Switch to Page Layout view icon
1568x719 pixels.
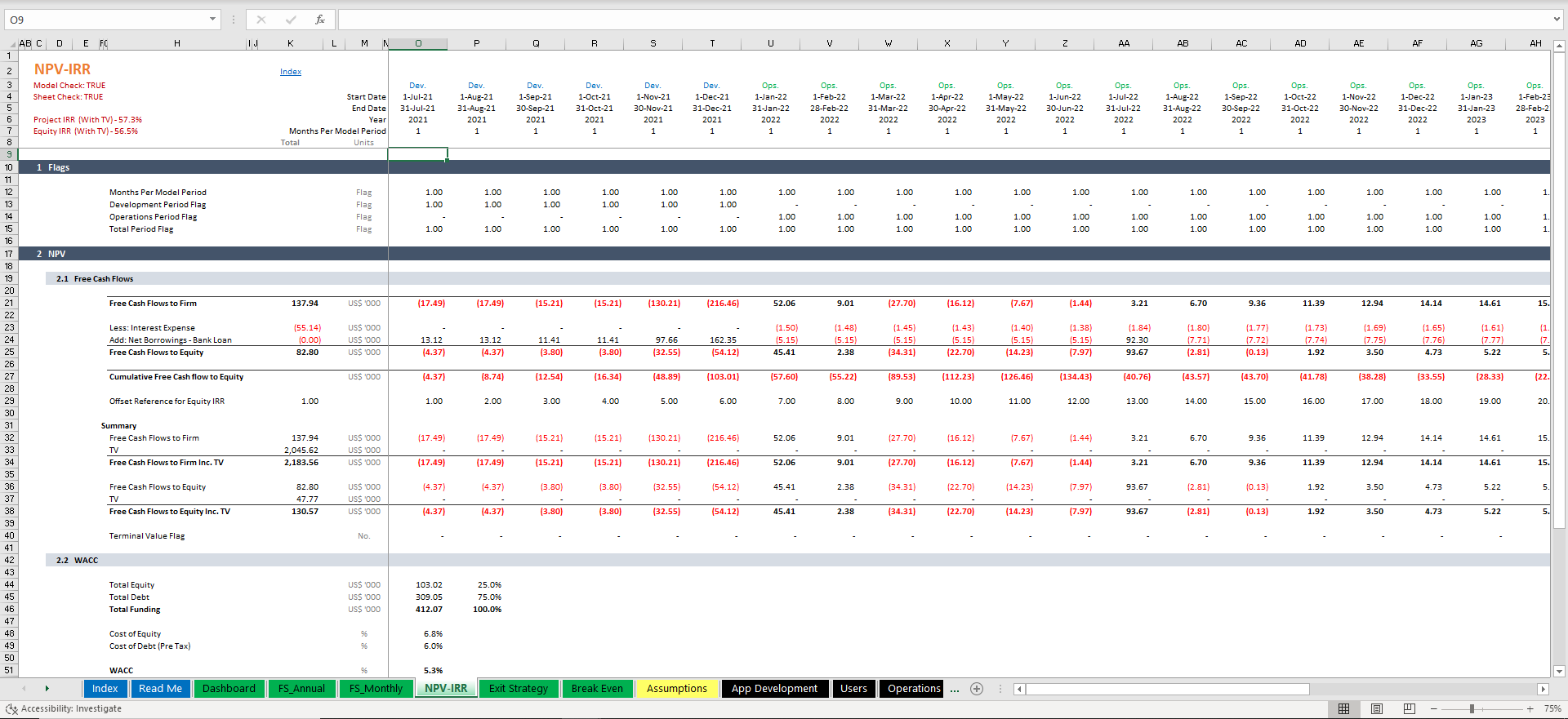coord(1377,709)
